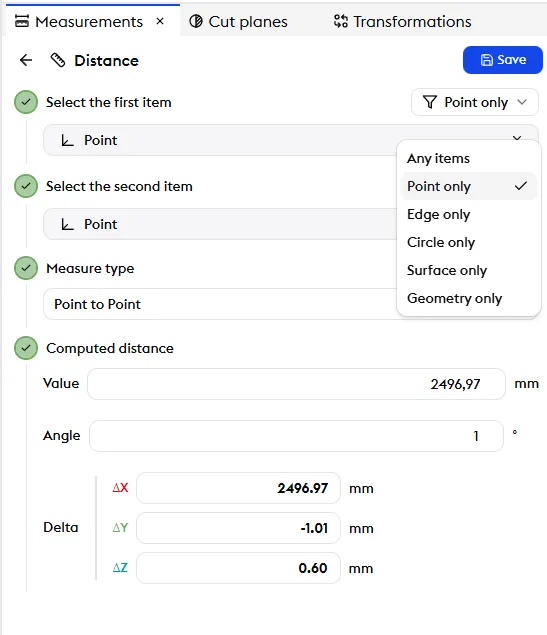Click the filter funnel icon
The image size is (547, 635).
tap(430, 102)
